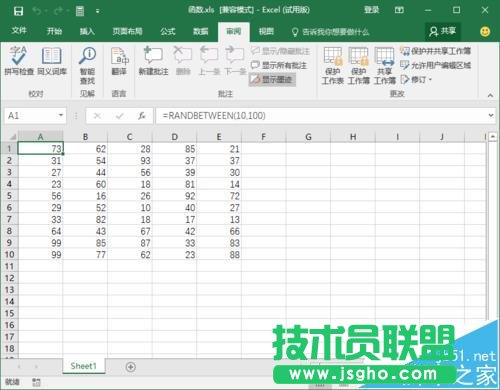Click the Save icon in quick access toolbar
Screen dimensions: 500x390
click(x=18, y=11)
